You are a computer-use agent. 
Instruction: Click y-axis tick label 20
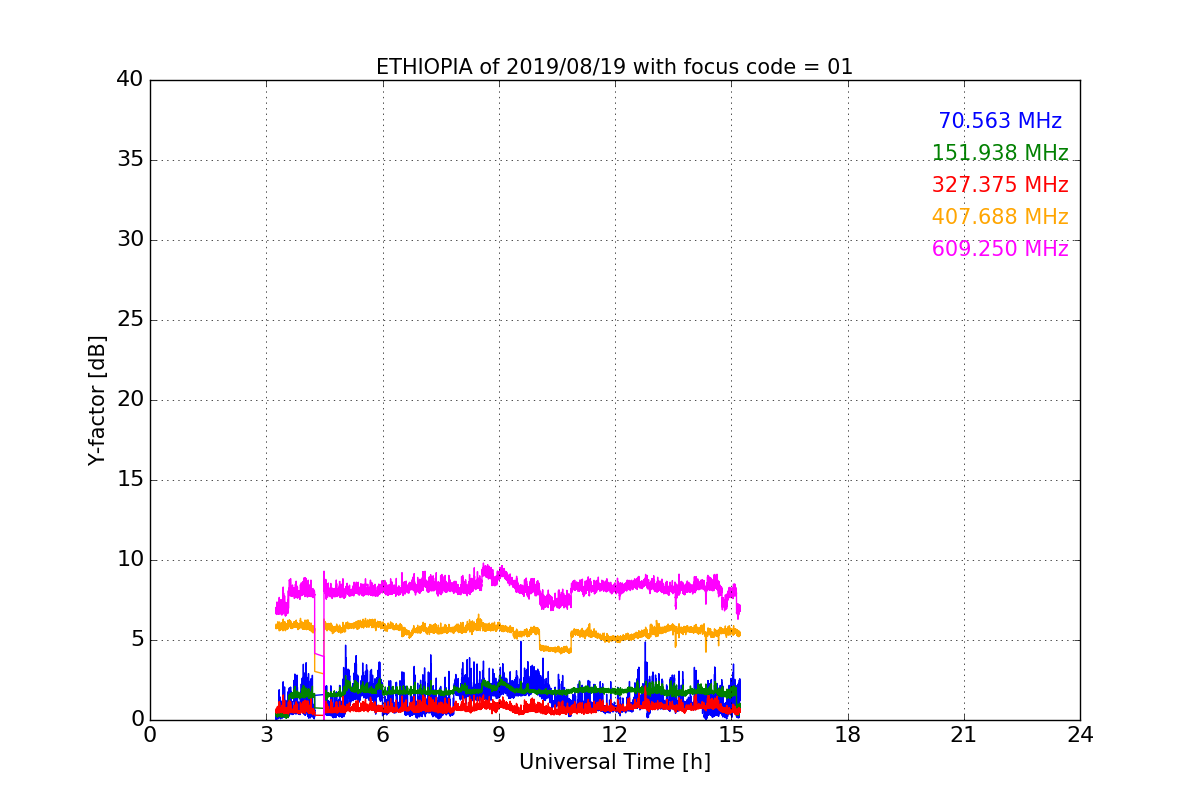[x=130, y=400]
